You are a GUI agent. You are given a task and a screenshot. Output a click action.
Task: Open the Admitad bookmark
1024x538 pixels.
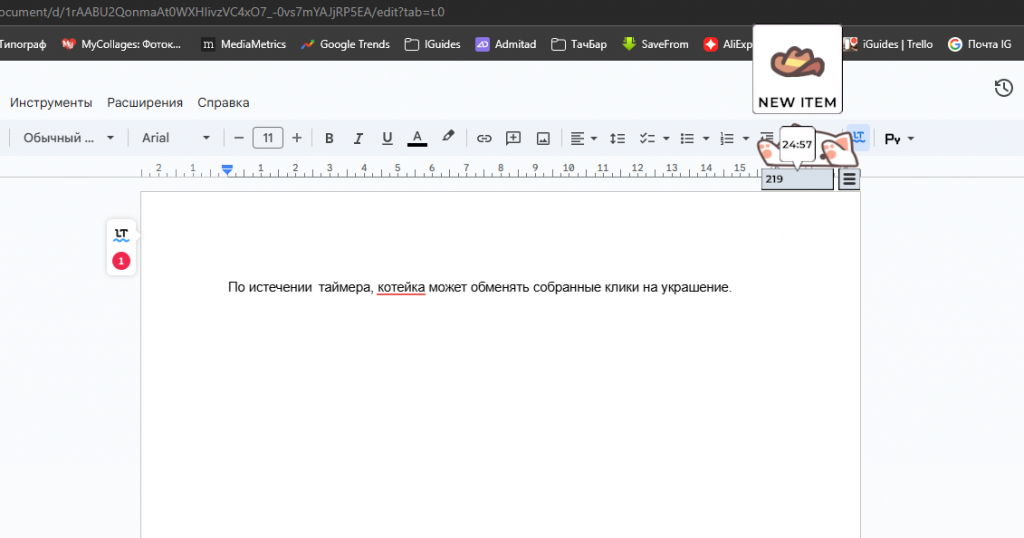[506, 44]
